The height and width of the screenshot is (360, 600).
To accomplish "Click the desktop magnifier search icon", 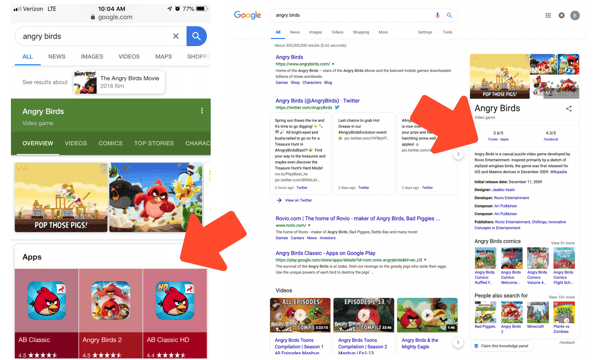I will coord(449,15).
